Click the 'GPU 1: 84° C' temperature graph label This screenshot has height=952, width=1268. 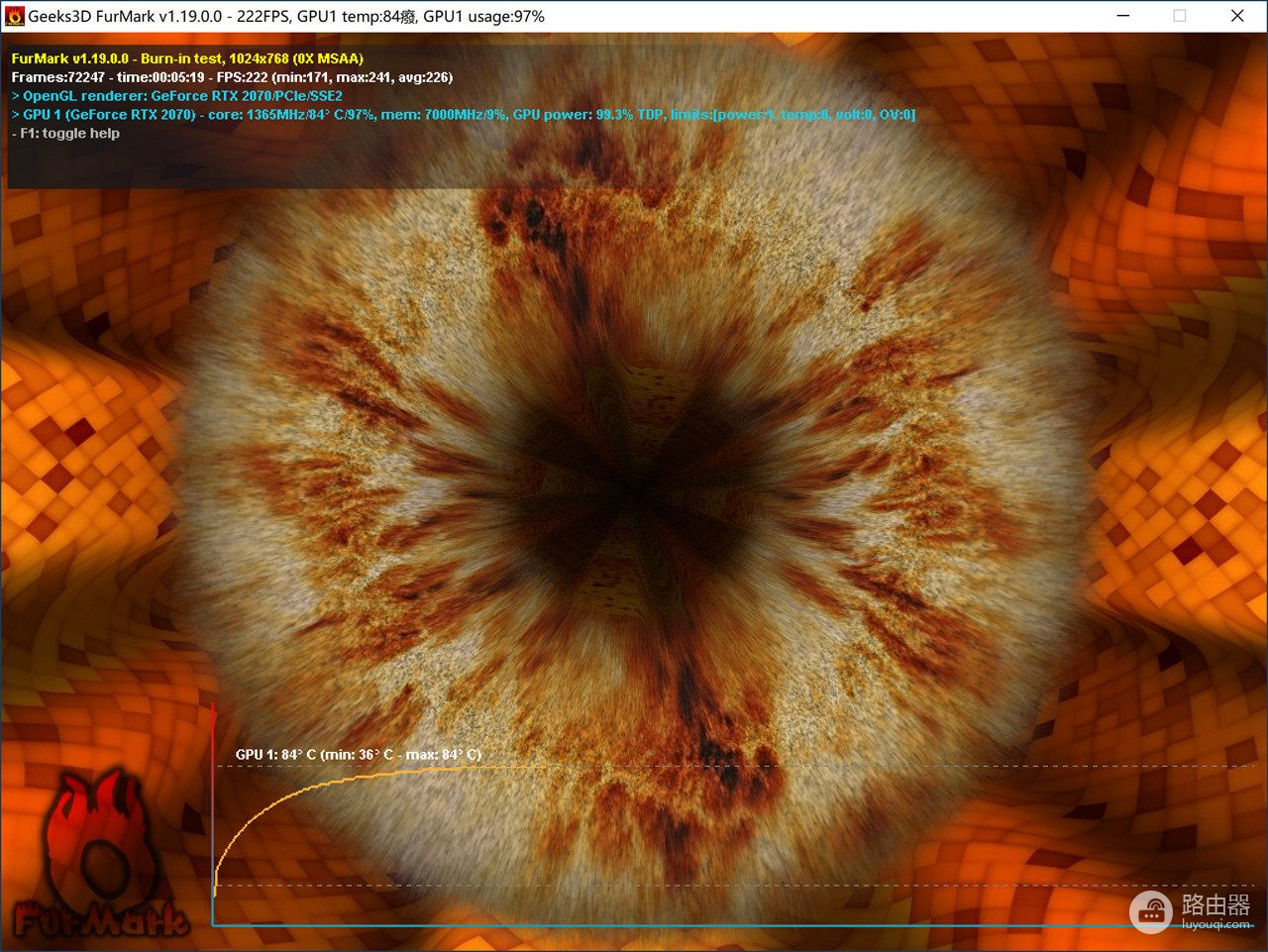point(359,755)
